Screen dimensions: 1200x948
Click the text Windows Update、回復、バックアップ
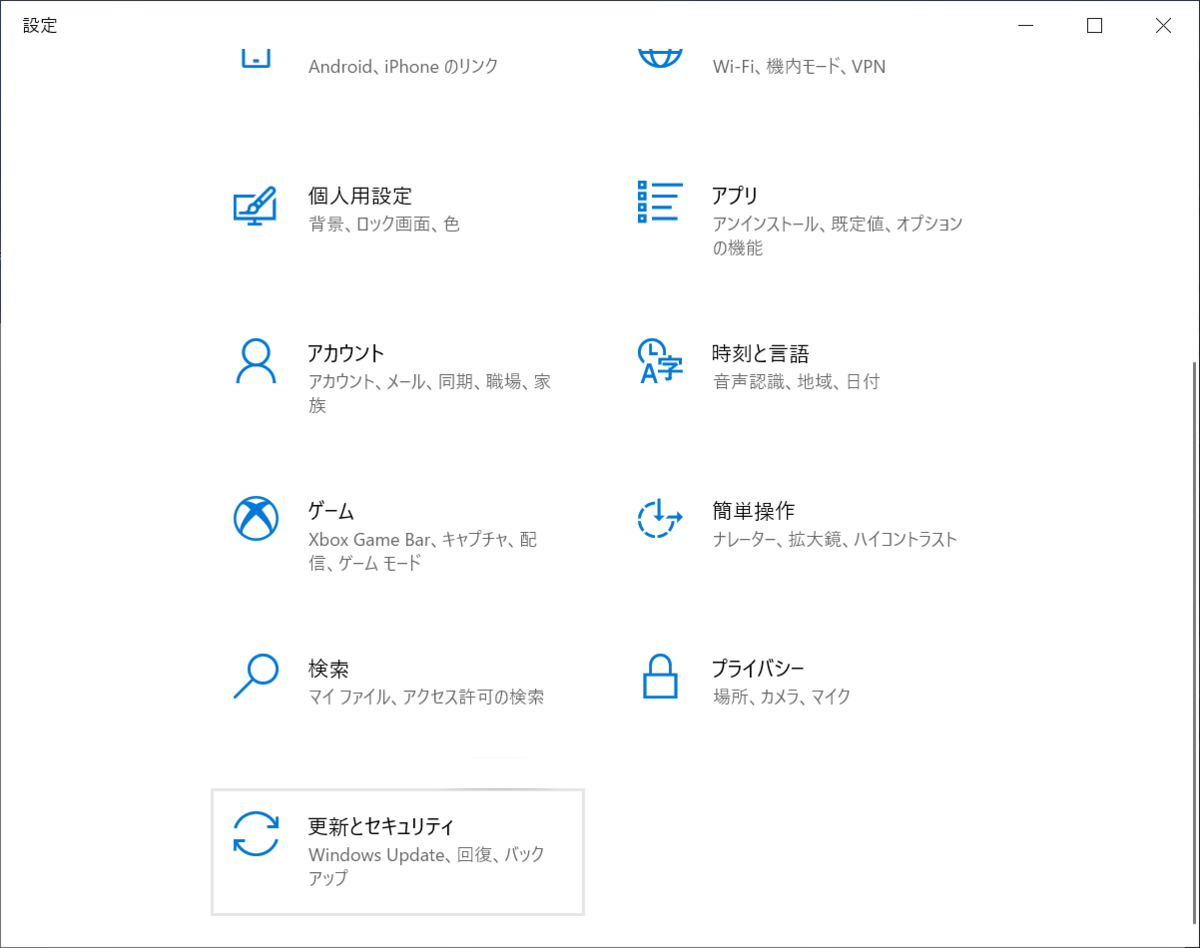[x=427, y=866]
